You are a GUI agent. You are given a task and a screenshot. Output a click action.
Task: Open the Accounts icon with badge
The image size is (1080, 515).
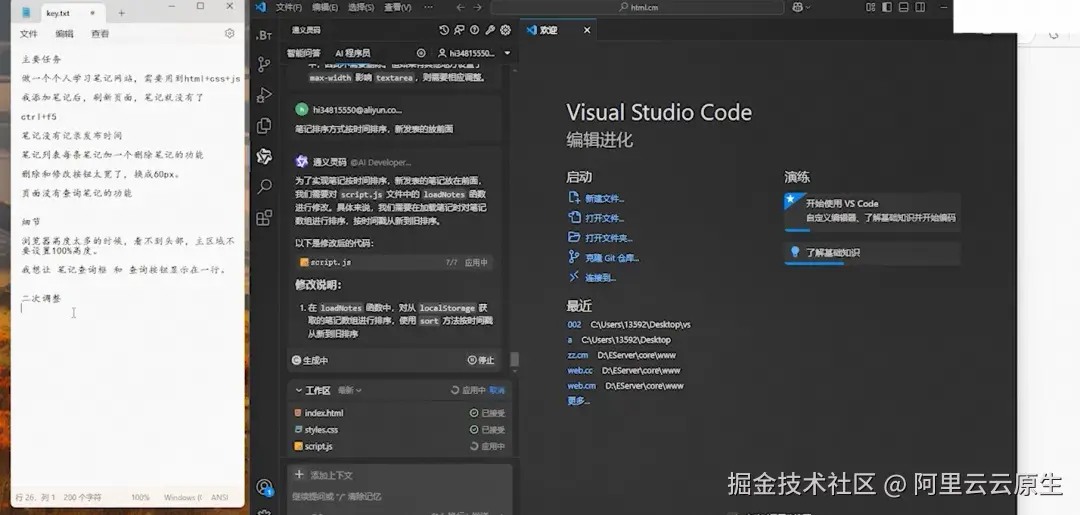click(x=264, y=487)
